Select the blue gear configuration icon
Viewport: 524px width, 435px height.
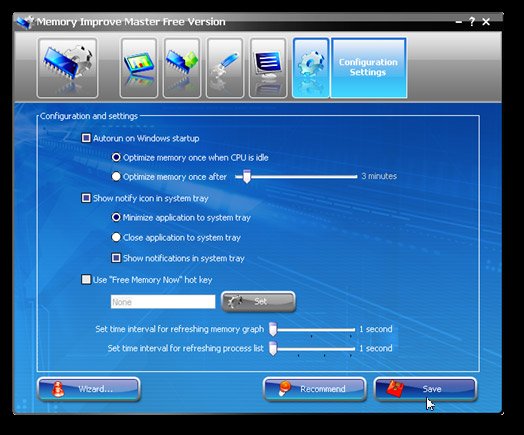click(x=311, y=68)
